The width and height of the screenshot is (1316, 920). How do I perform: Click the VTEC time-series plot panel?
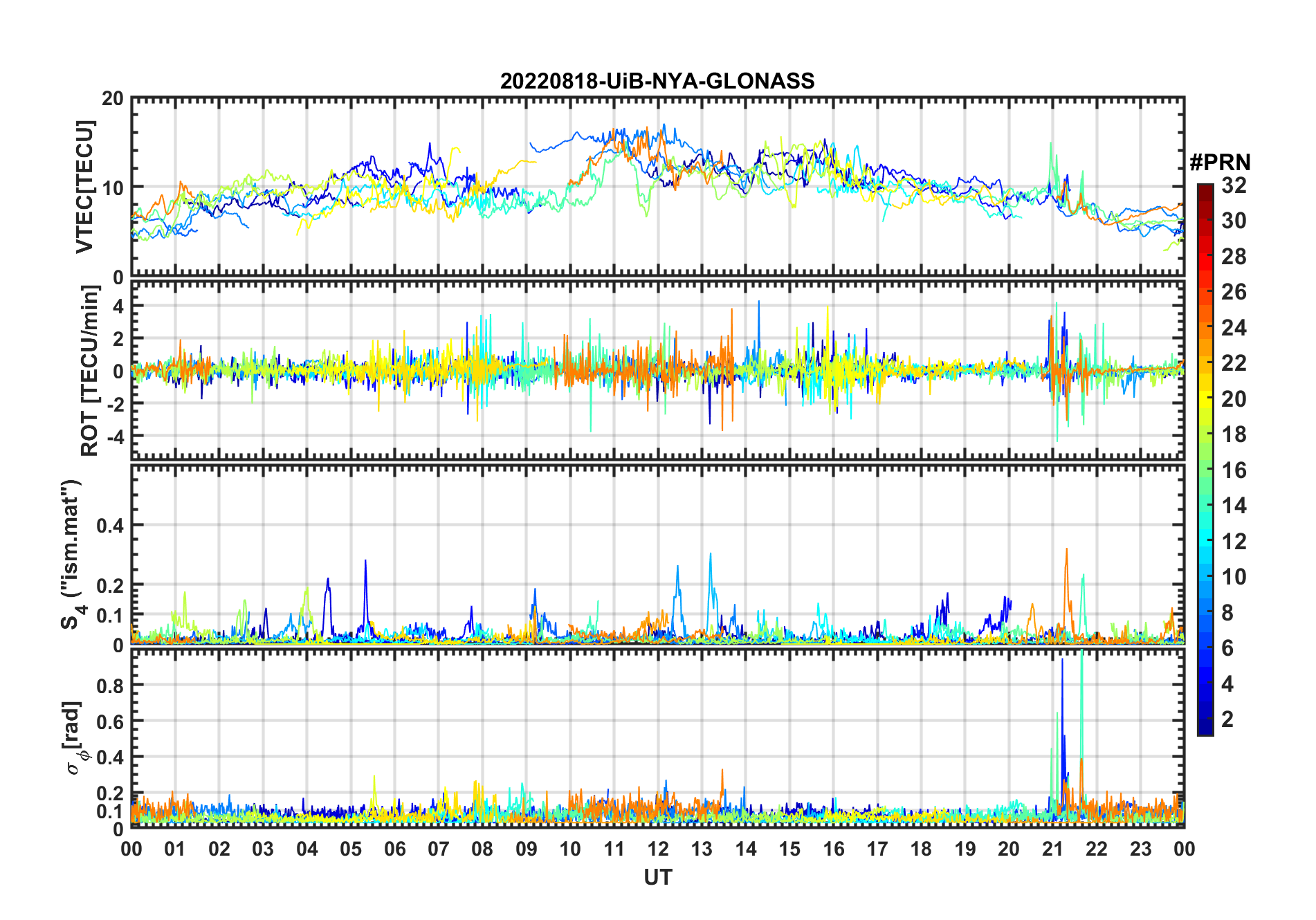(658, 187)
